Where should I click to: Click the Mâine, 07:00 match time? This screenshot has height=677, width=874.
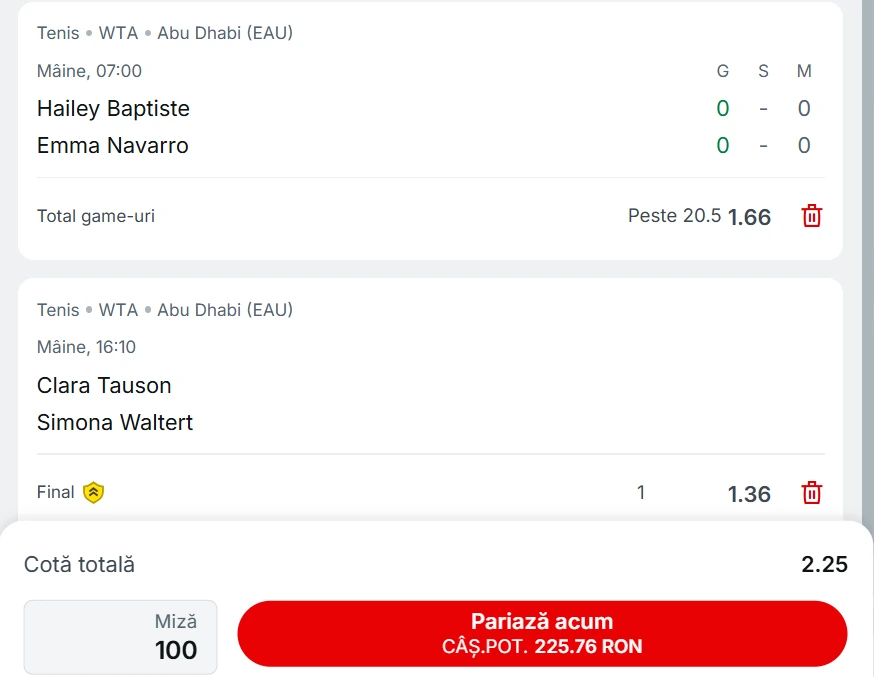pyautogui.click(x=90, y=70)
